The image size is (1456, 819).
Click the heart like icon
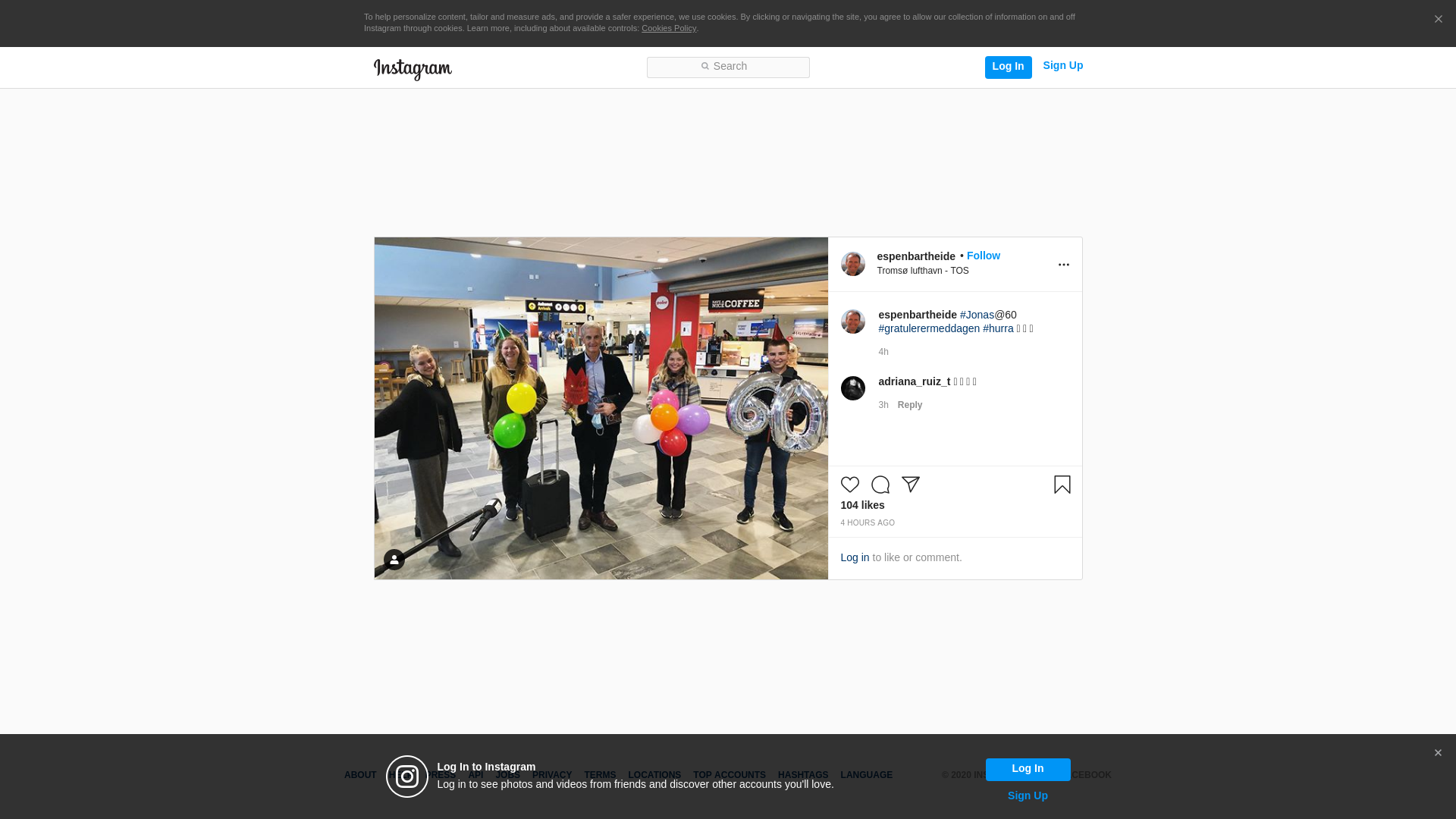click(849, 485)
